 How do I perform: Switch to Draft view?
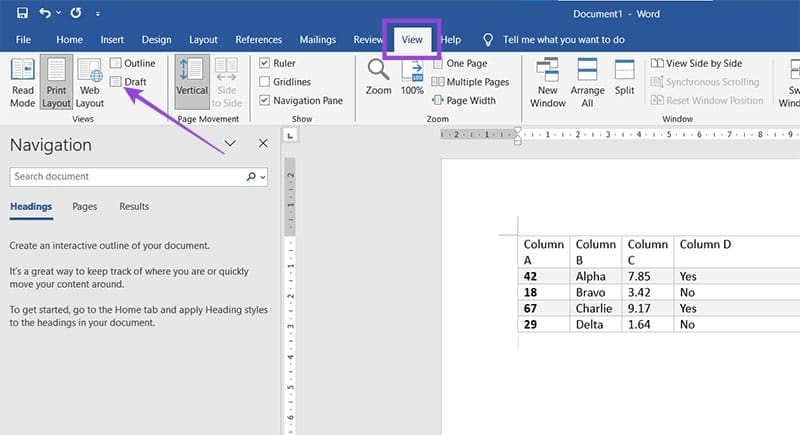click(x=129, y=82)
